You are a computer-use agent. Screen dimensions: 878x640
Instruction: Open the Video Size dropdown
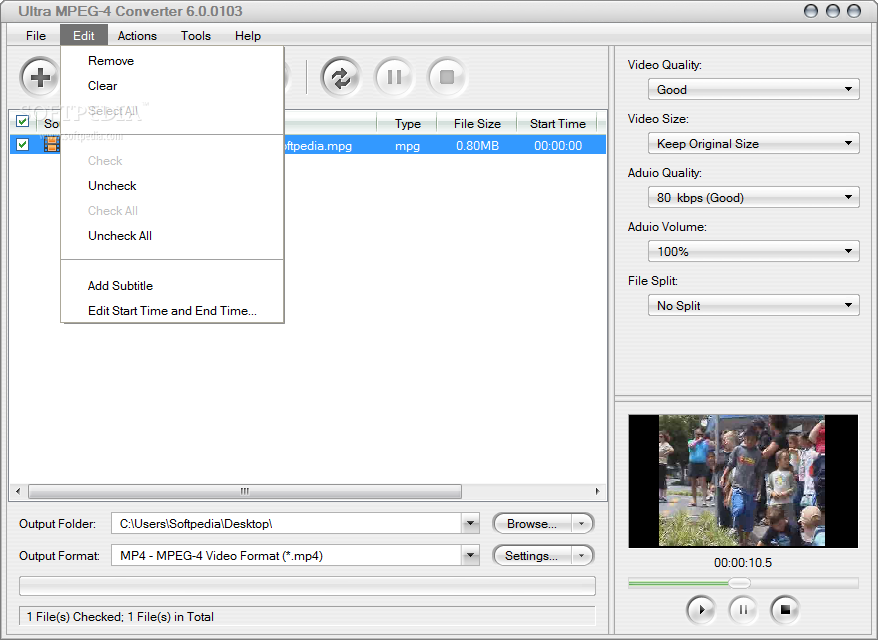pos(753,143)
